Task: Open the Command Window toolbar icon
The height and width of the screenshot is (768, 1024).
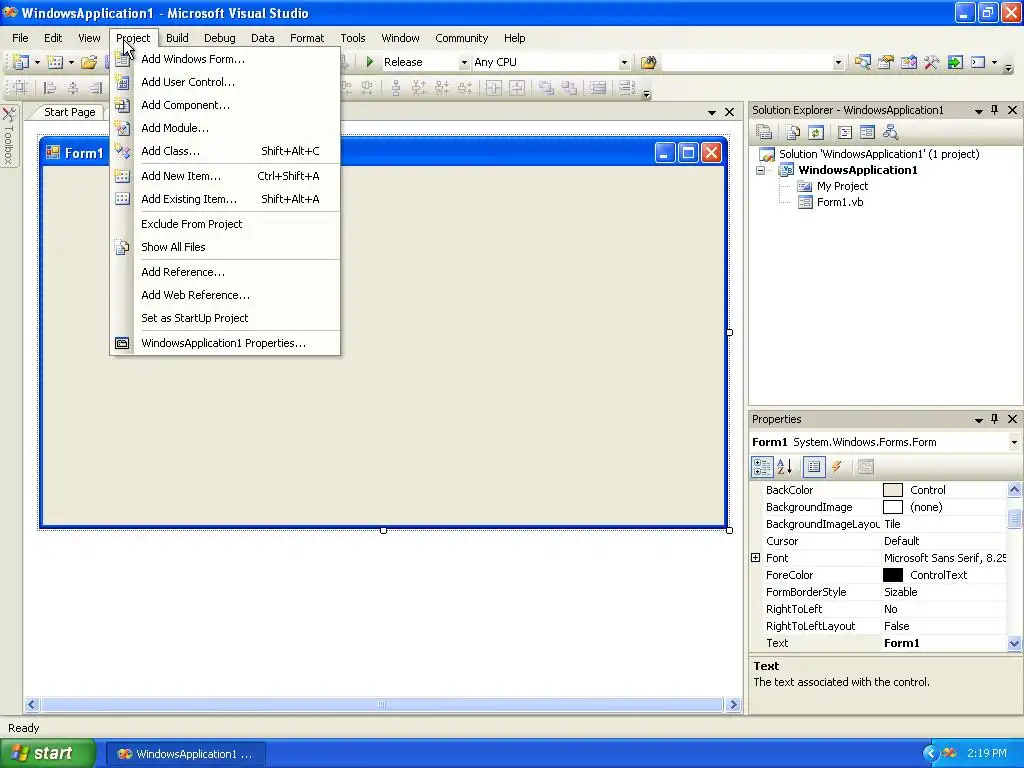Action: [x=978, y=62]
